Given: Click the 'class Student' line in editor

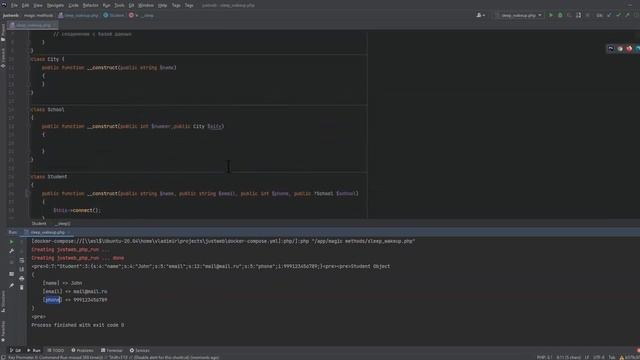Looking at the screenshot, I should [x=49, y=177].
